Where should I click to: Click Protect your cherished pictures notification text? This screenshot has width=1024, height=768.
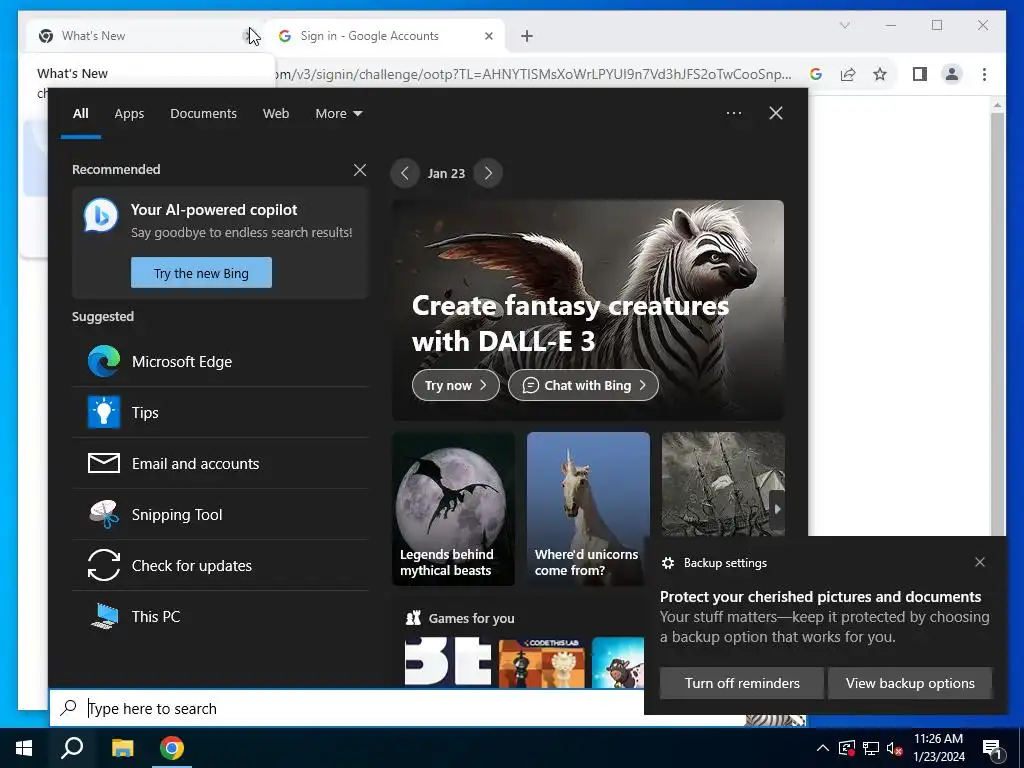tap(820, 597)
